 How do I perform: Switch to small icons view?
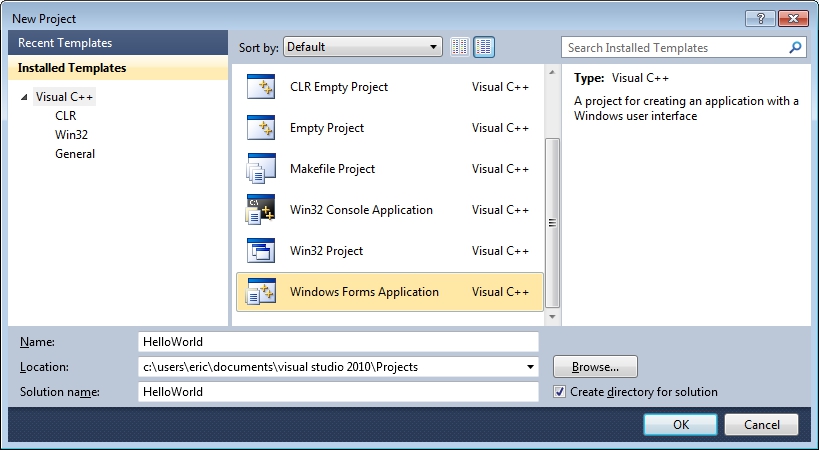460,47
